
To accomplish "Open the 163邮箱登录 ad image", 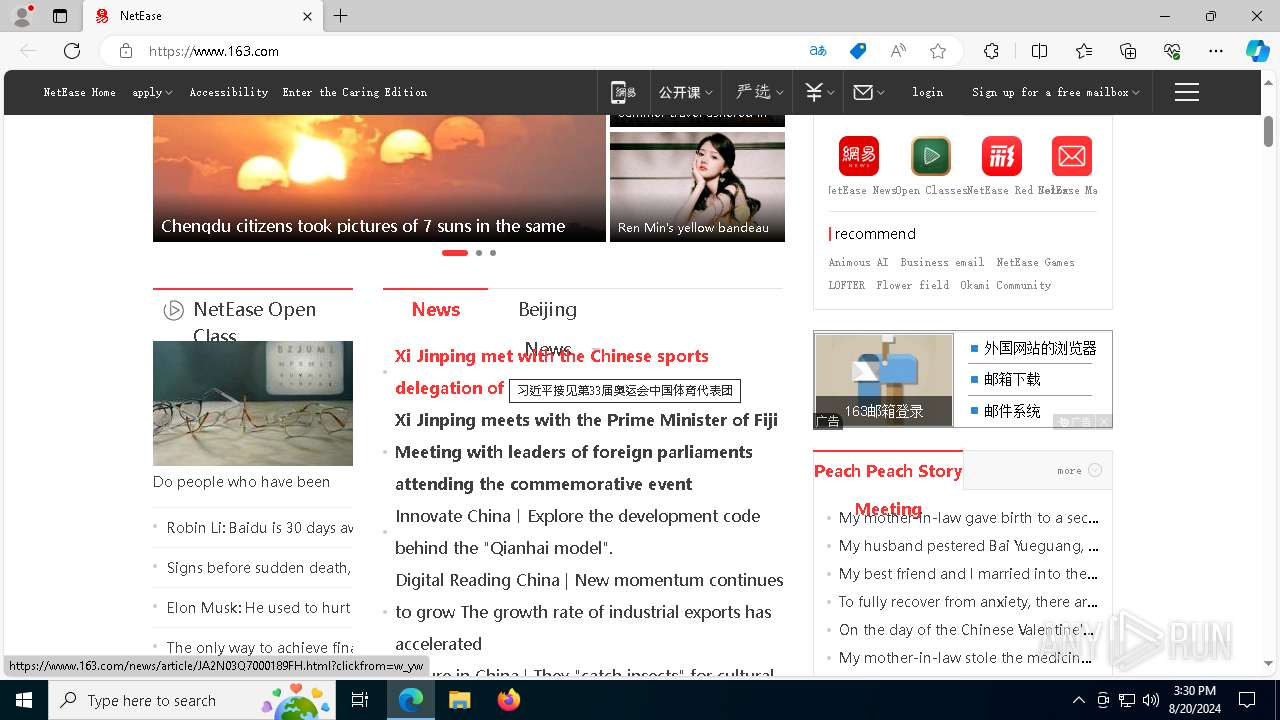I will click(884, 379).
